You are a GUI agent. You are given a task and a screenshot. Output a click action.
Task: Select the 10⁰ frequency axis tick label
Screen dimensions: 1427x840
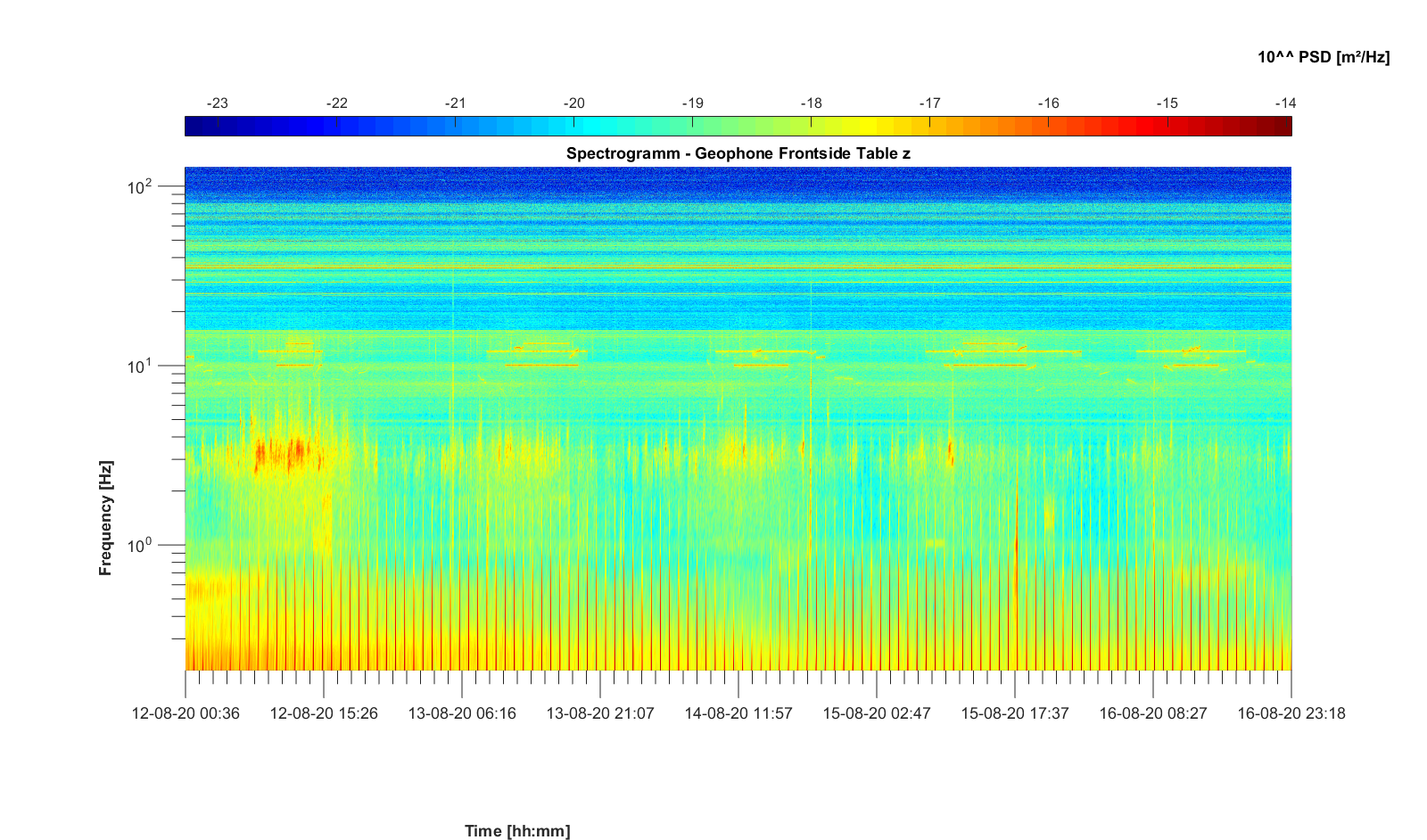[140, 545]
